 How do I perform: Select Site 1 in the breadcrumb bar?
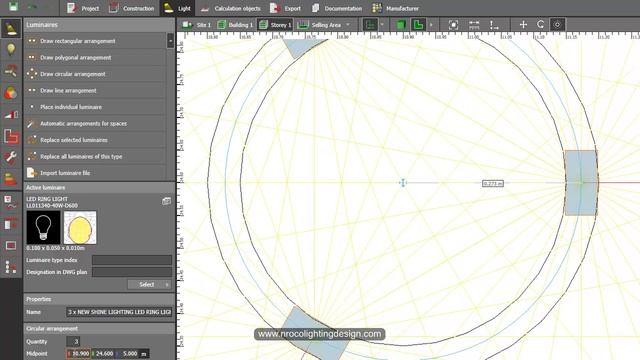(x=196, y=25)
